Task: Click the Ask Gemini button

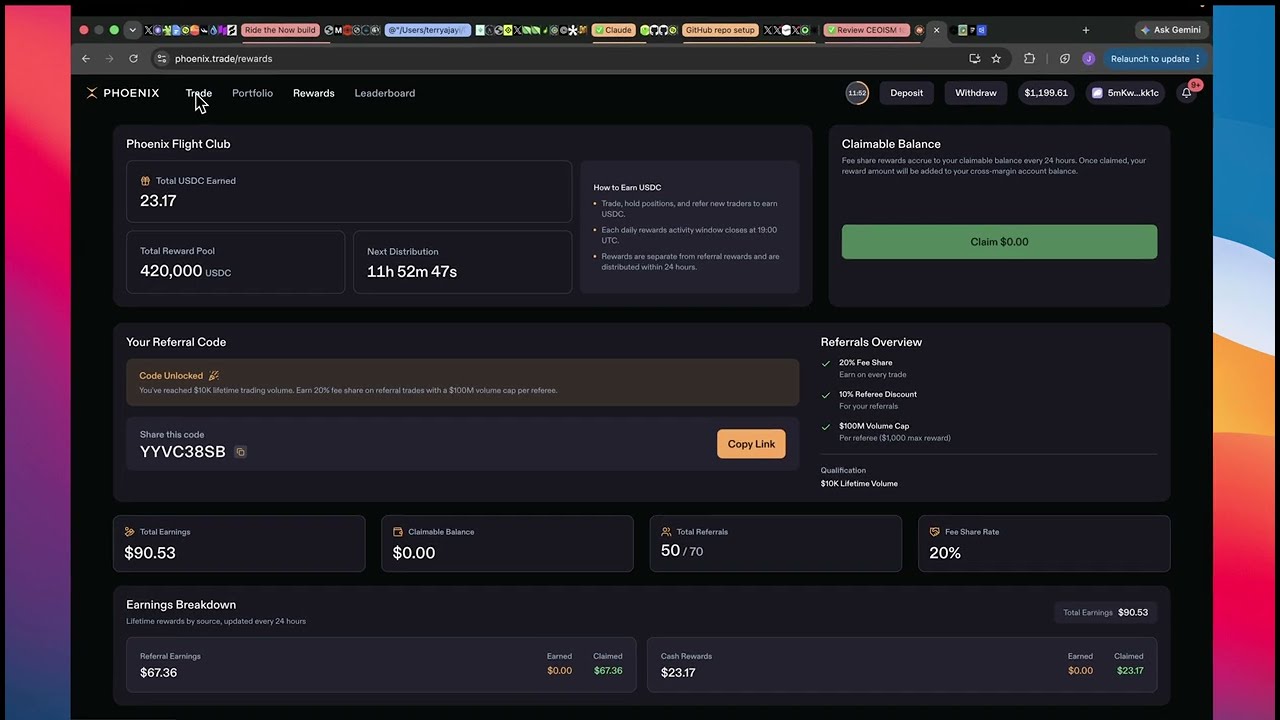Action: pyautogui.click(x=1171, y=30)
